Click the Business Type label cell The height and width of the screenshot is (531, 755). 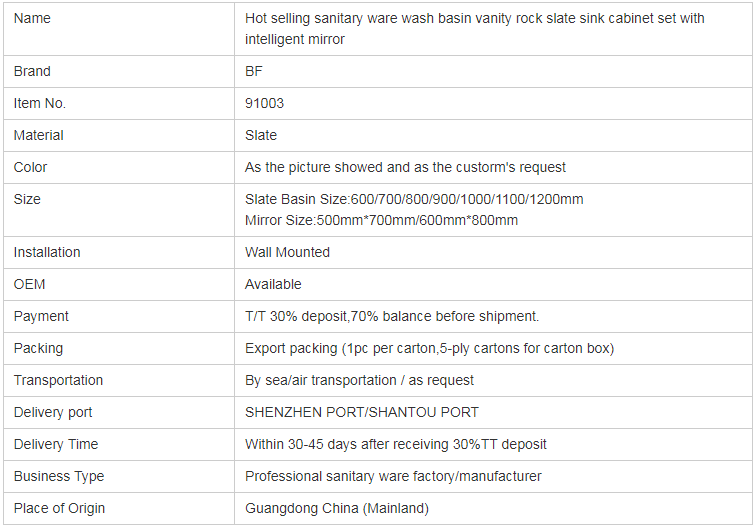119,477
